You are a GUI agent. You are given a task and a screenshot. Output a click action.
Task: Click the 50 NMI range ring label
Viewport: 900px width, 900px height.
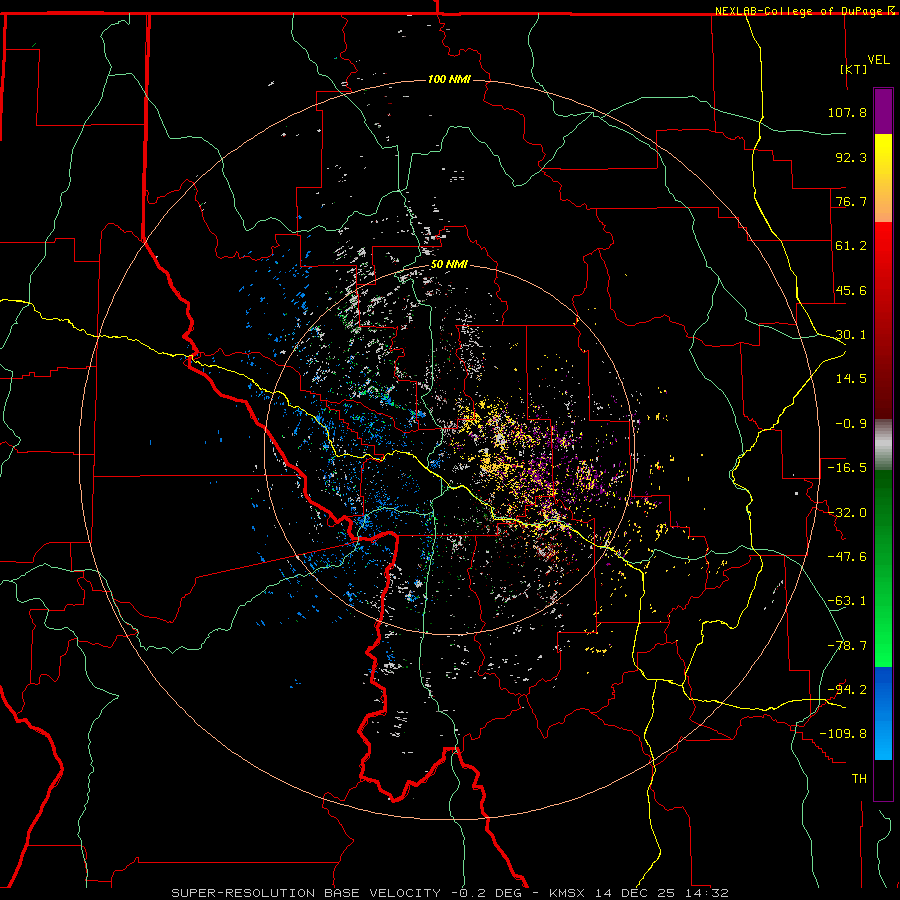(449, 265)
